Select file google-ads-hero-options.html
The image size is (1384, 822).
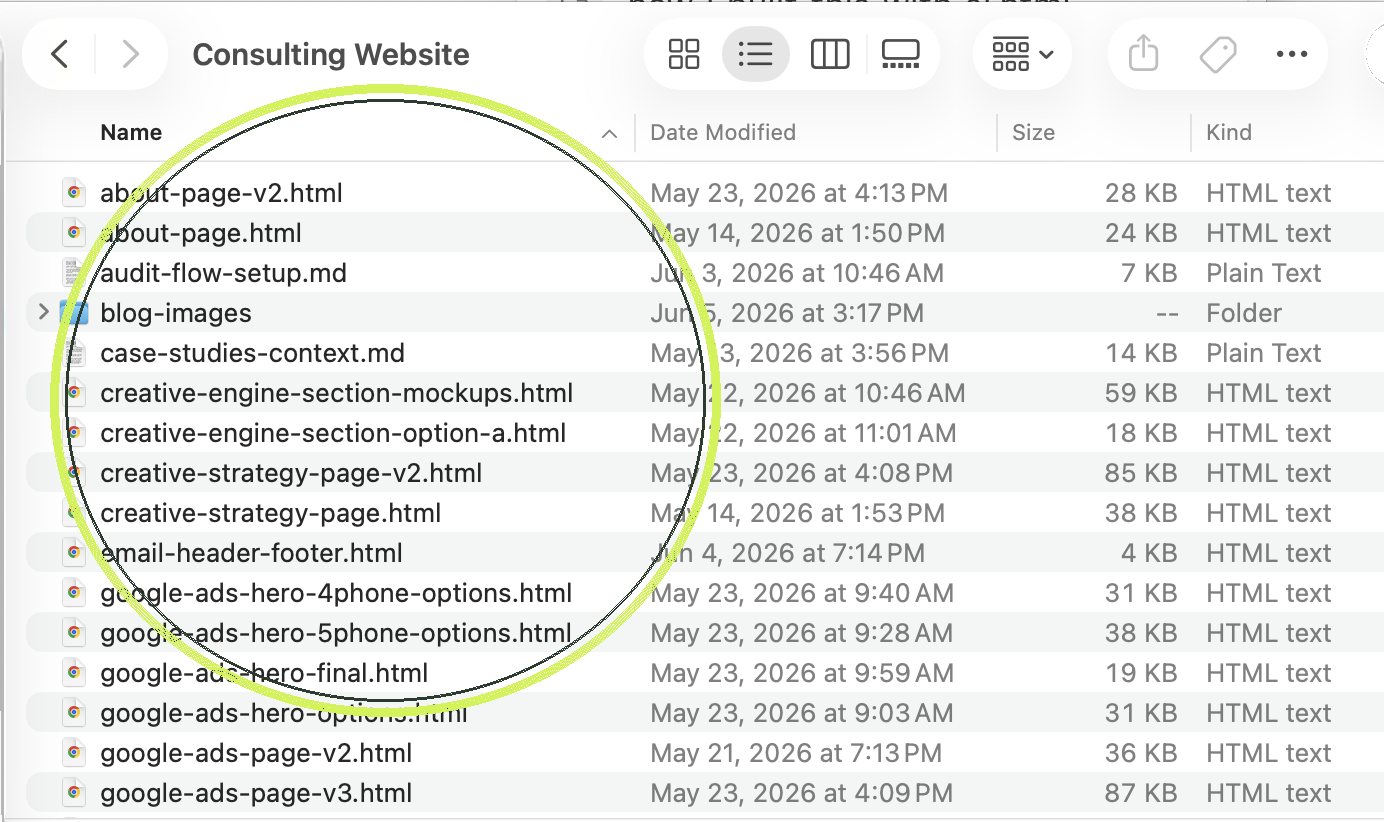tap(284, 713)
